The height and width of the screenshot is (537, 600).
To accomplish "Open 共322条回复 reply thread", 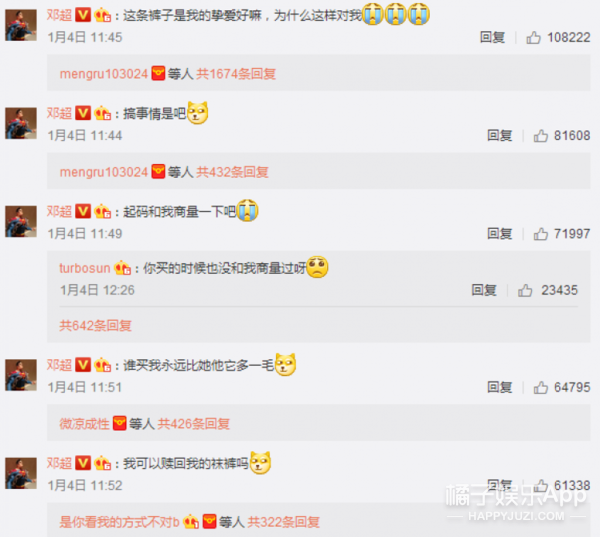I will 283,522.
